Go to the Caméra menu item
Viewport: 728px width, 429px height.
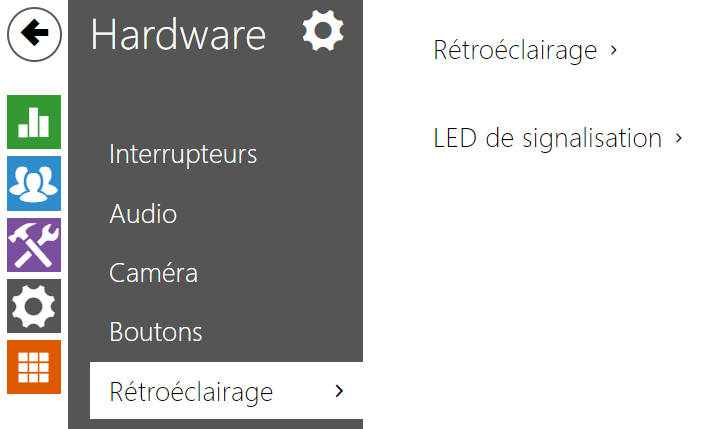pyautogui.click(x=153, y=273)
